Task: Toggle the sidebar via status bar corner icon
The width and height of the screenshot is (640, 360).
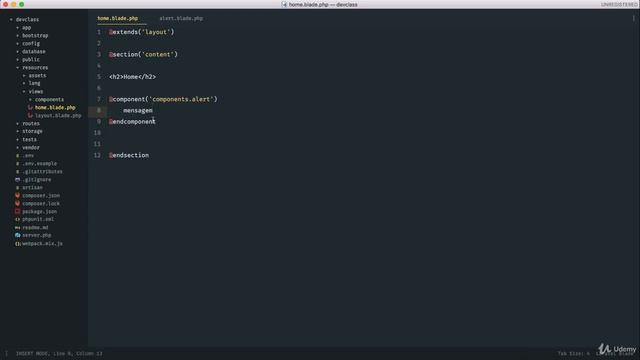Action: (6, 353)
